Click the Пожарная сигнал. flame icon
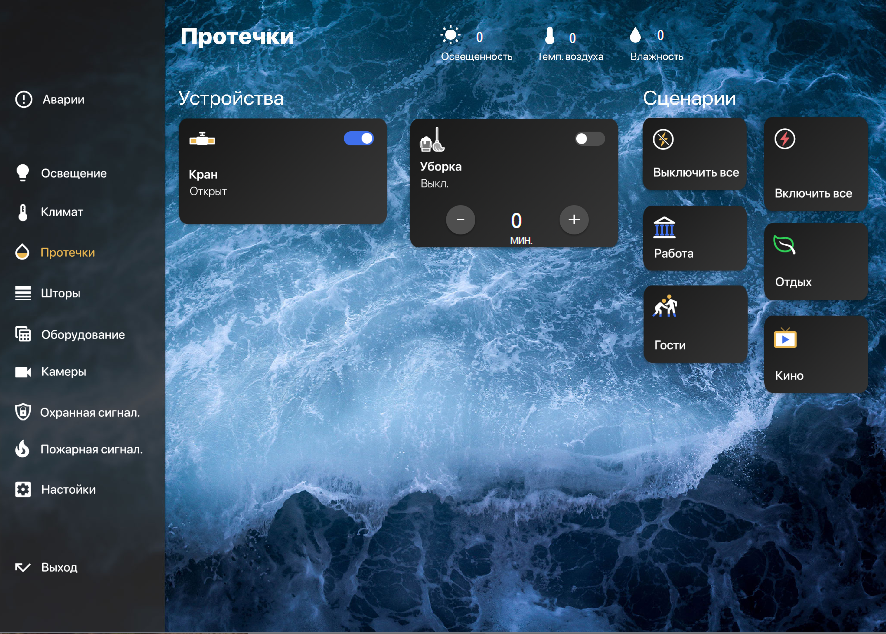This screenshot has height=634, width=886. coord(23,449)
